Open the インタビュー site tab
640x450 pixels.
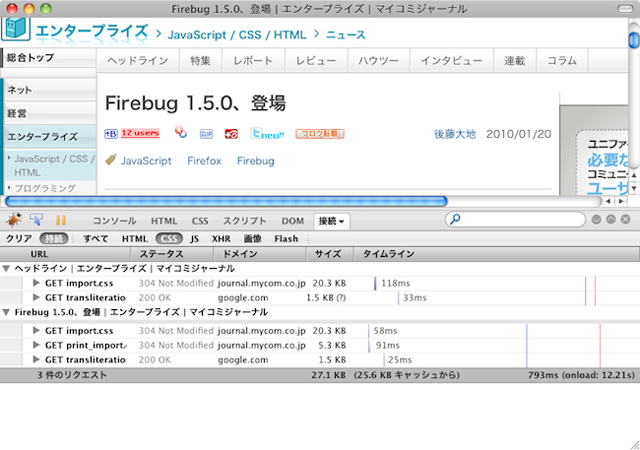click(452, 61)
